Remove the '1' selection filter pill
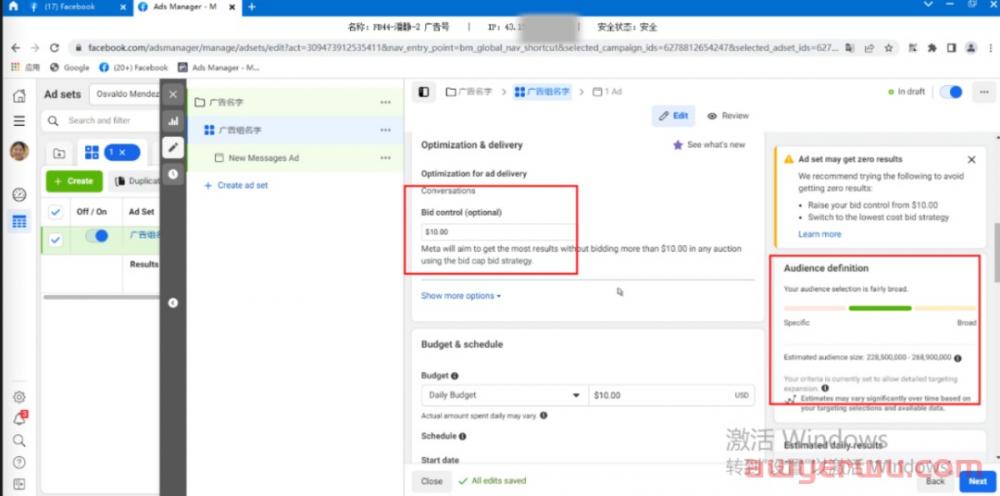Image resolution: width=1000 pixels, height=496 pixels. (122, 152)
